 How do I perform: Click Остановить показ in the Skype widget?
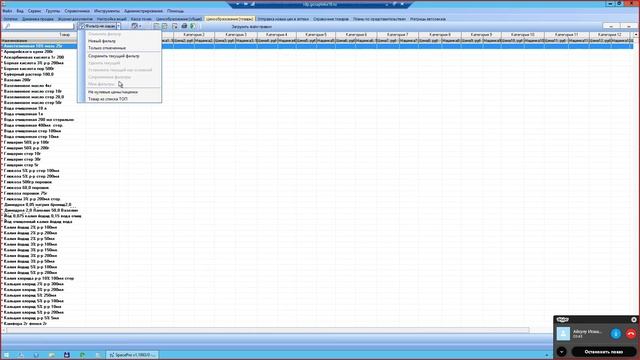point(604,351)
